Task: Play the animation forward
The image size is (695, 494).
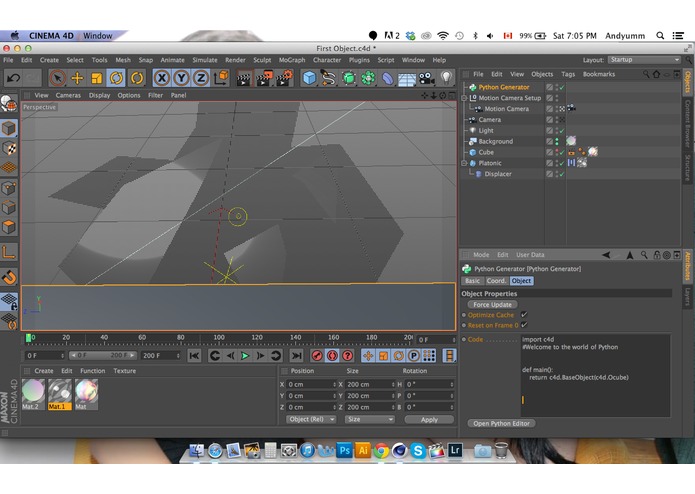Action: [245, 356]
